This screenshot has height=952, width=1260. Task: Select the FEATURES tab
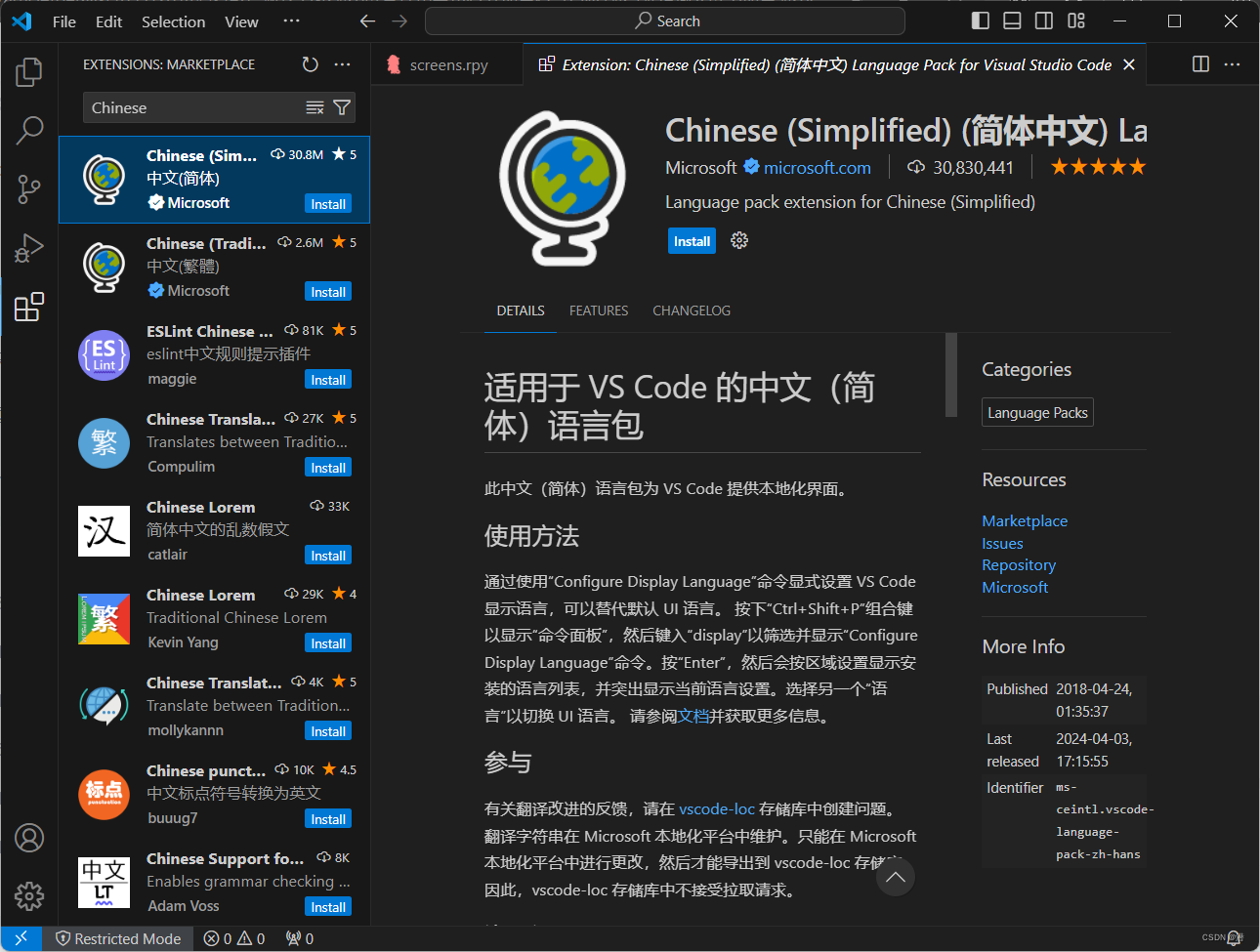[x=599, y=310]
